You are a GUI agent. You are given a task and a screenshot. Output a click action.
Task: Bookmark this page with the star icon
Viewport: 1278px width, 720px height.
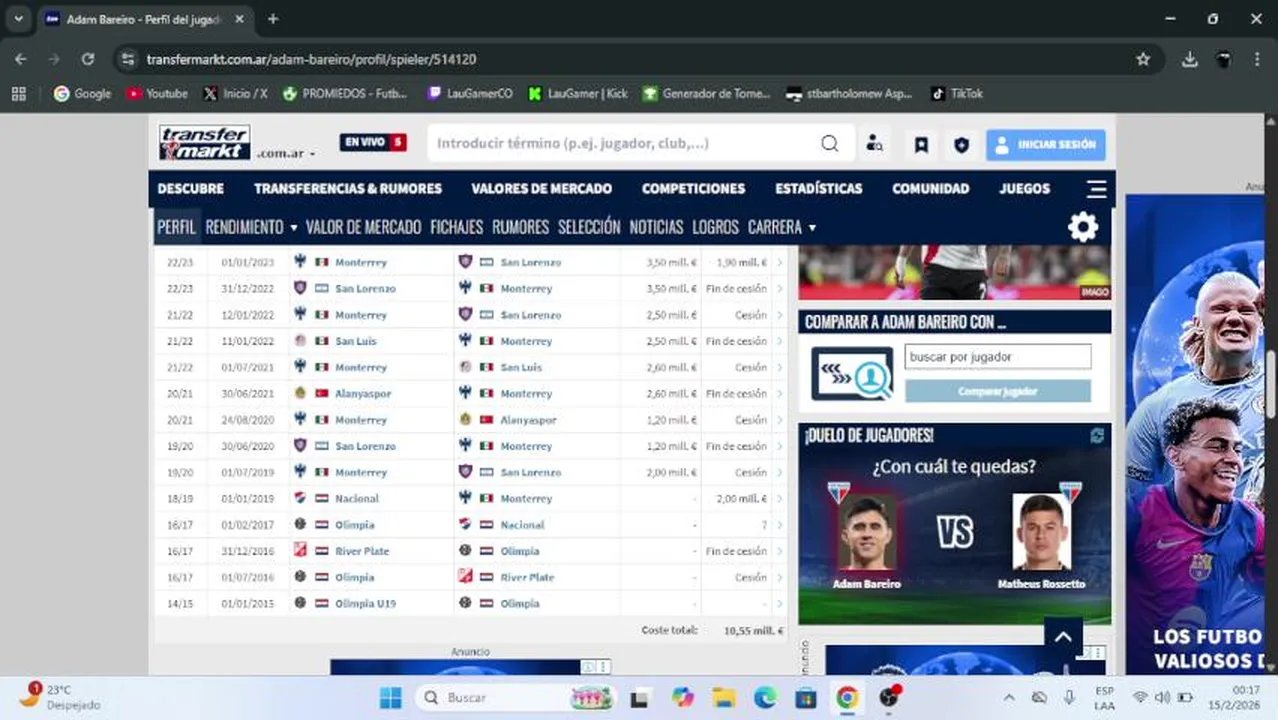coord(1143,59)
